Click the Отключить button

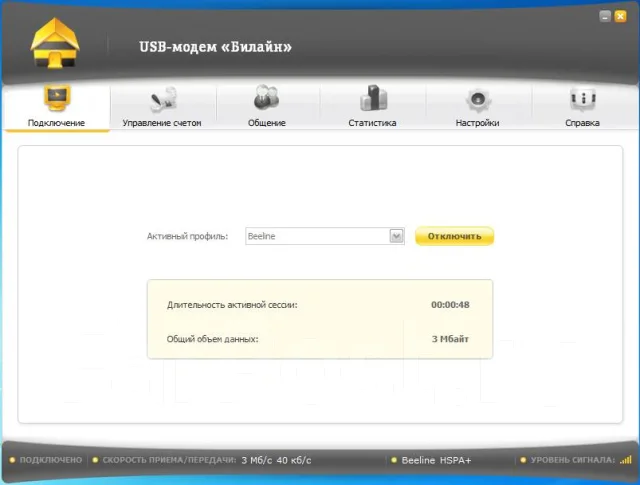(x=454, y=236)
